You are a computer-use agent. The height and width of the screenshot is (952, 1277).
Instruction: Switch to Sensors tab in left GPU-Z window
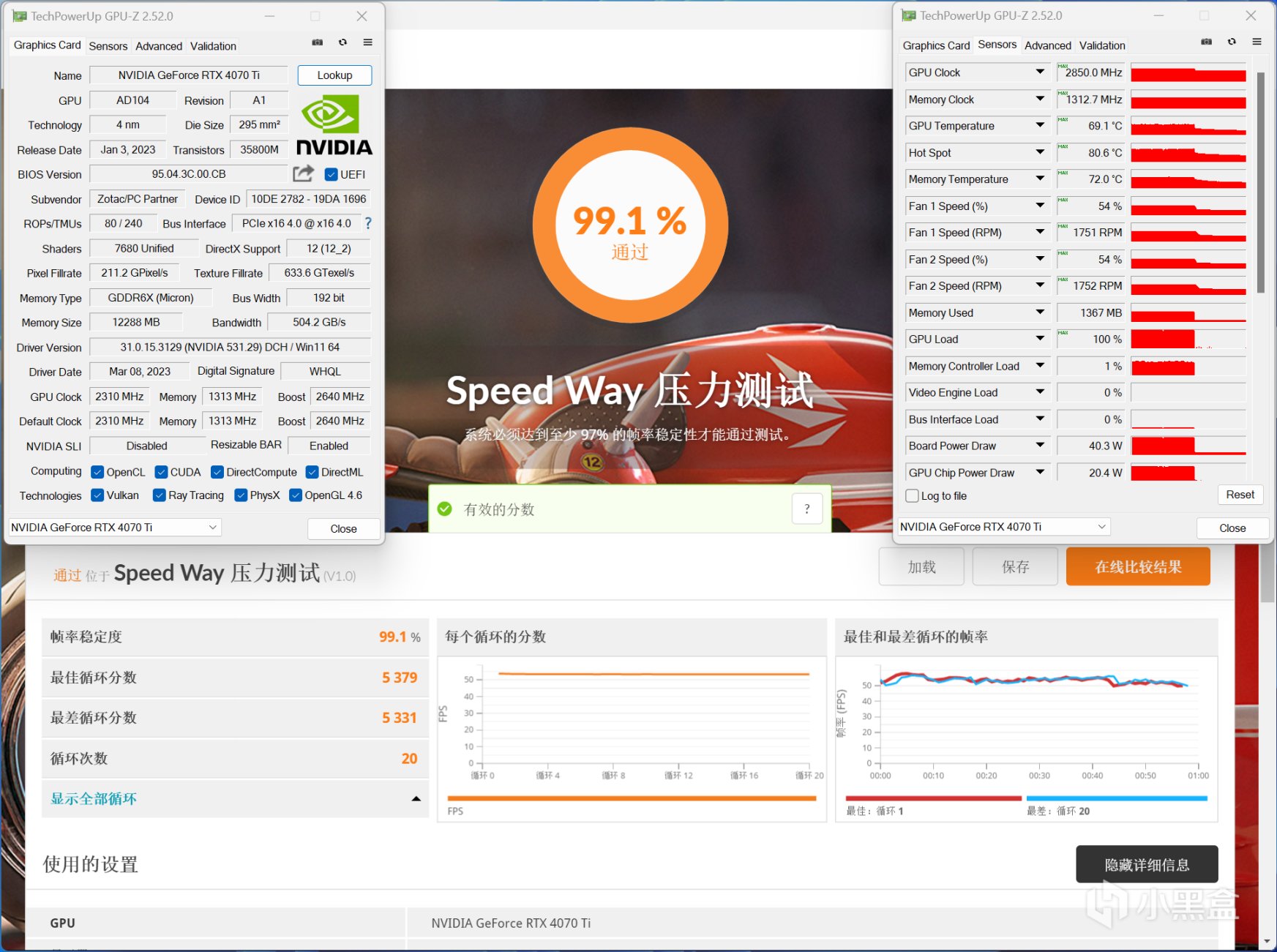click(108, 46)
